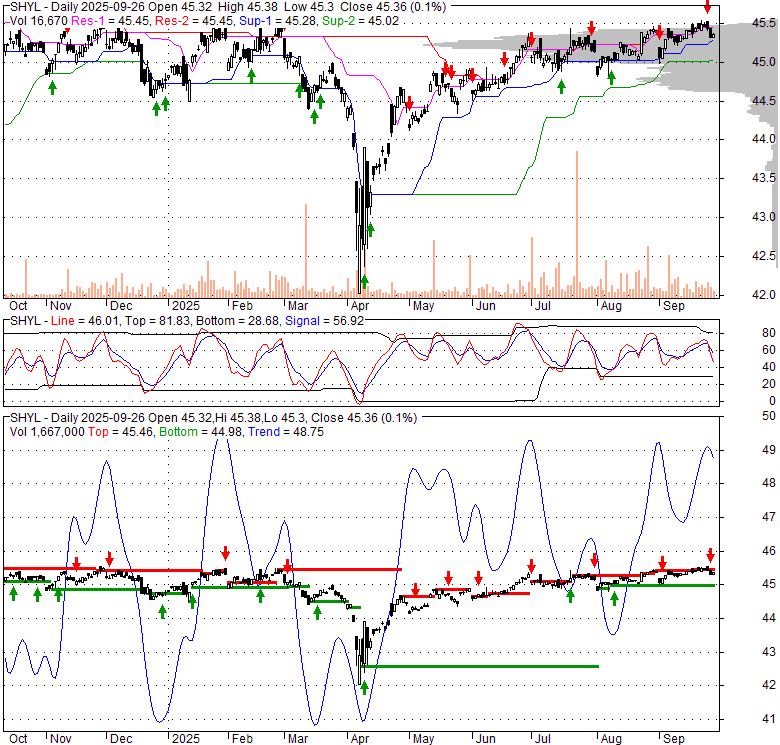Select the 'Line = 46.01' oscillator label
Viewport: 780px width, 745px height.
click(85, 321)
